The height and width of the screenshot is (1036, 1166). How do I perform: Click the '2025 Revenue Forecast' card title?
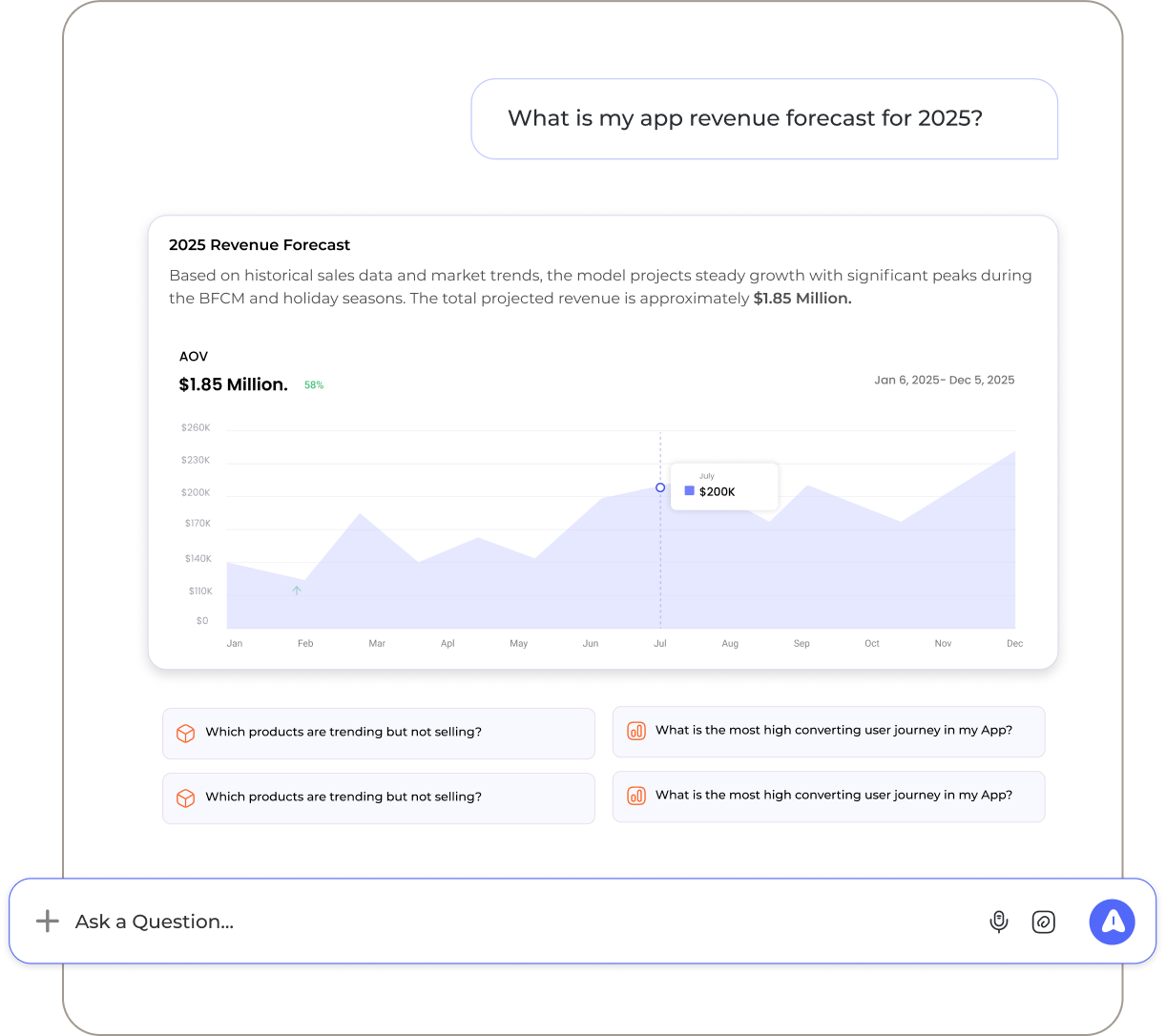(260, 245)
